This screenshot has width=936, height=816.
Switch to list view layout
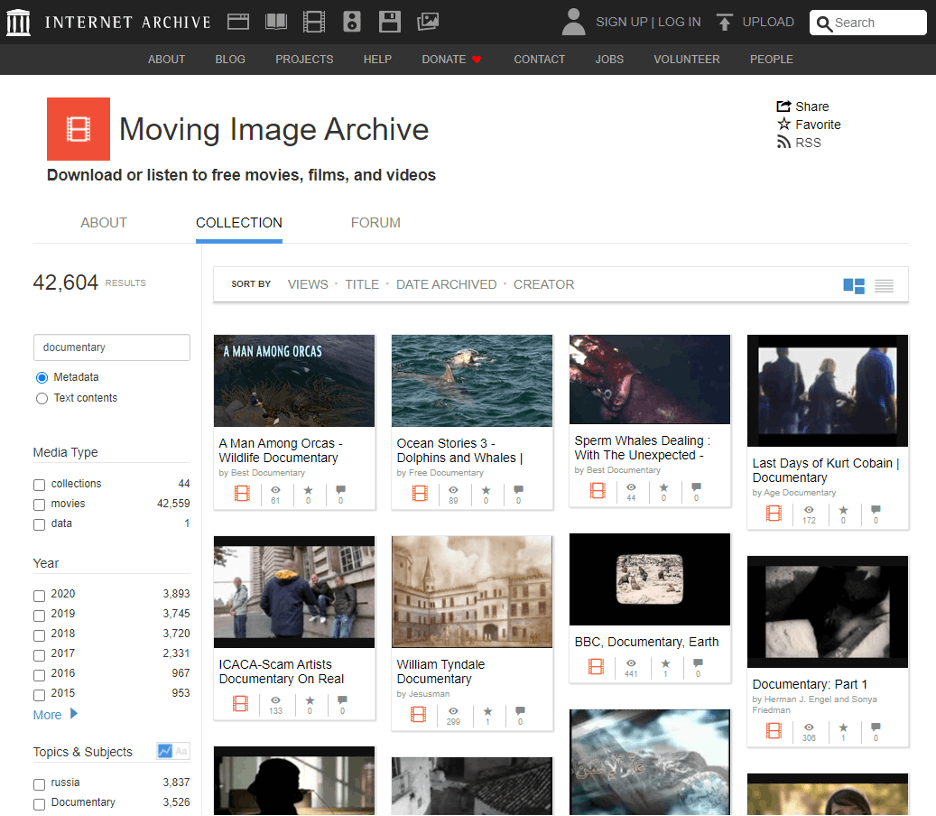(x=884, y=286)
